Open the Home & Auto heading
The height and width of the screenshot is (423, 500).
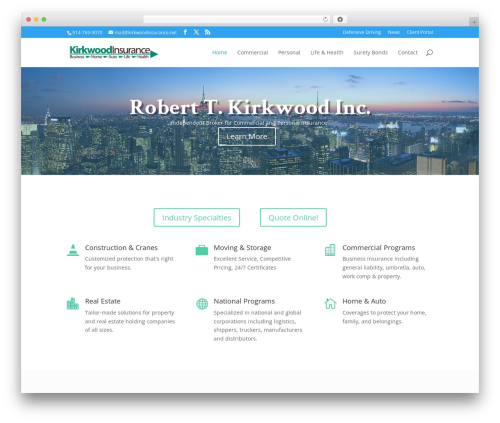point(364,301)
